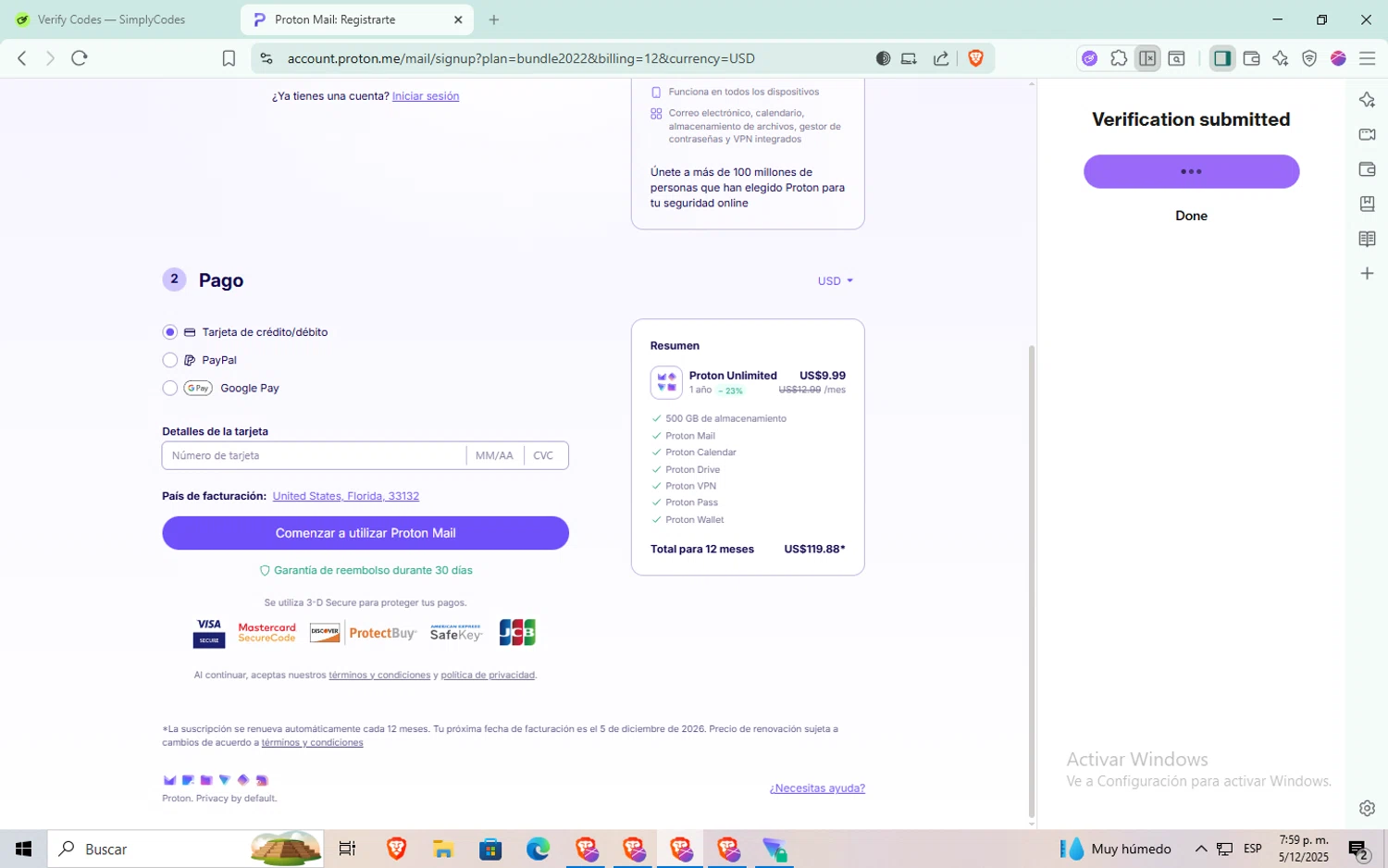Open Reading List icon in sidebar

click(1367, 239)
